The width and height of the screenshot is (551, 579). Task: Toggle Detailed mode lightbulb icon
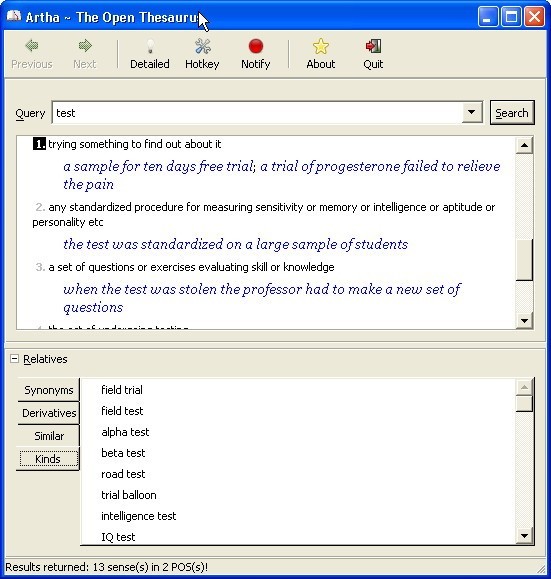(x=150, y=46)
